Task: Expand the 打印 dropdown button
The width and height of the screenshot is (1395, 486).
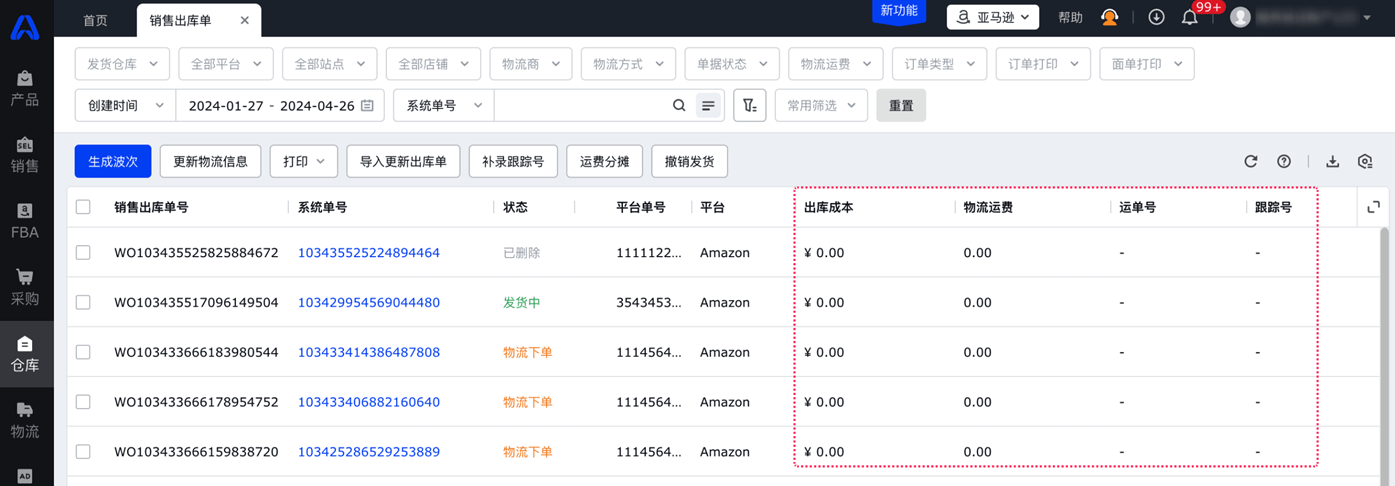Action: [x=303, y=161]
